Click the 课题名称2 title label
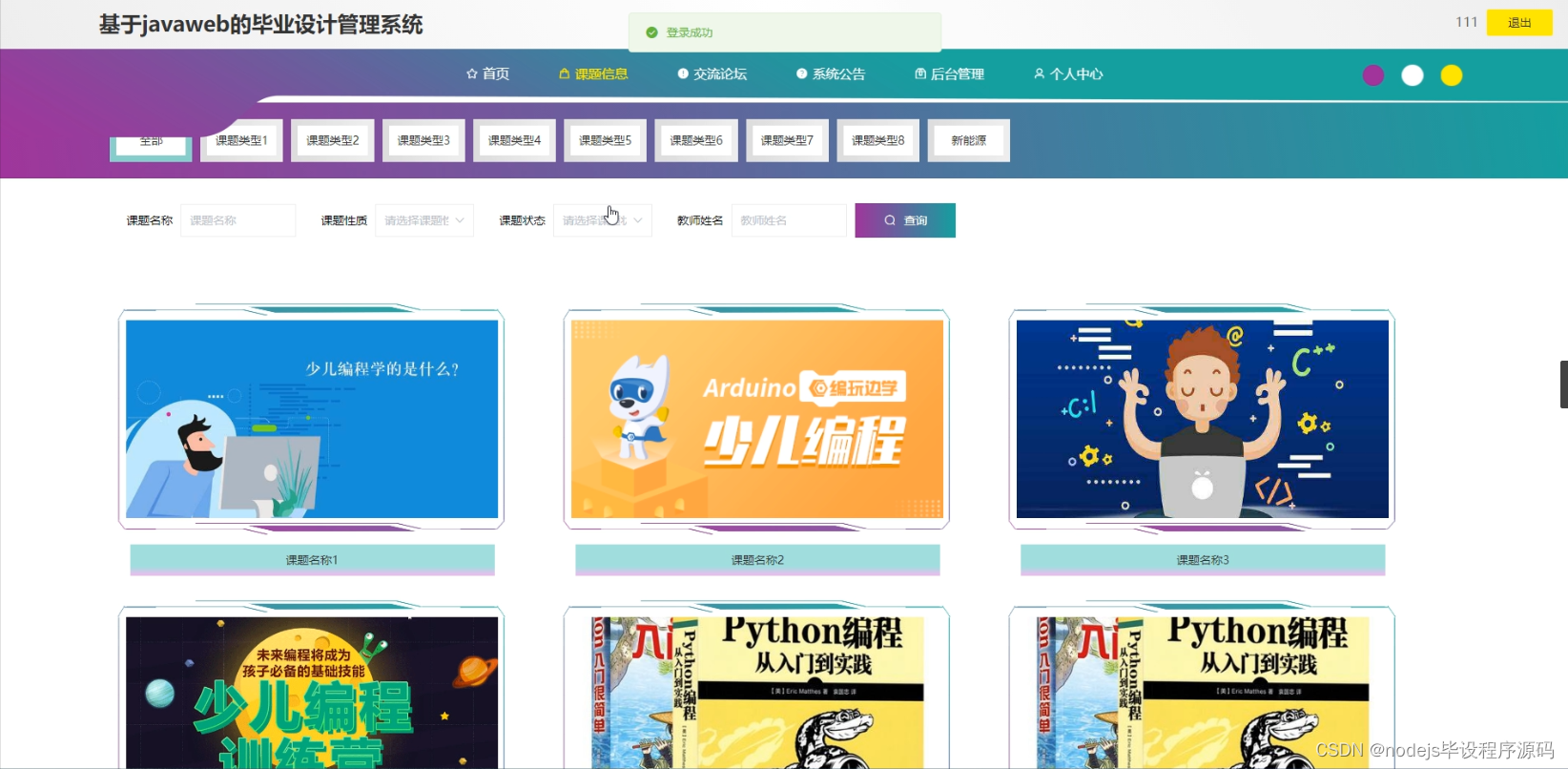 tap(757, 560)
